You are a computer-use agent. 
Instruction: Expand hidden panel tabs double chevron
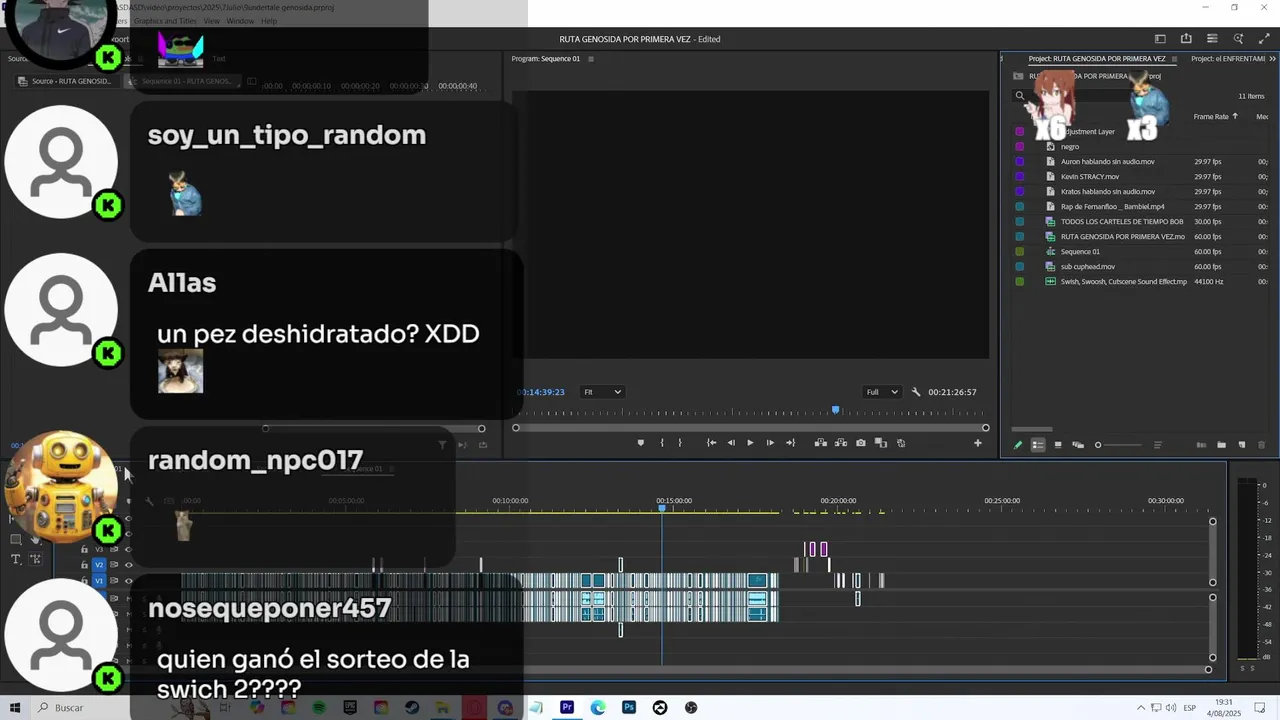tap(1272, 59)
